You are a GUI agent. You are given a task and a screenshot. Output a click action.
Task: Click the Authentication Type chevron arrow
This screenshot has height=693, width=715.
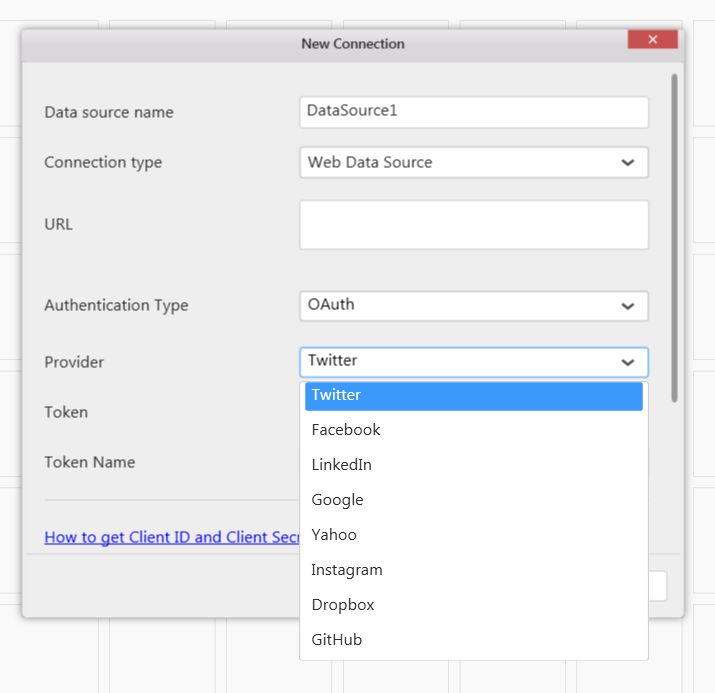tap(628, 306)
